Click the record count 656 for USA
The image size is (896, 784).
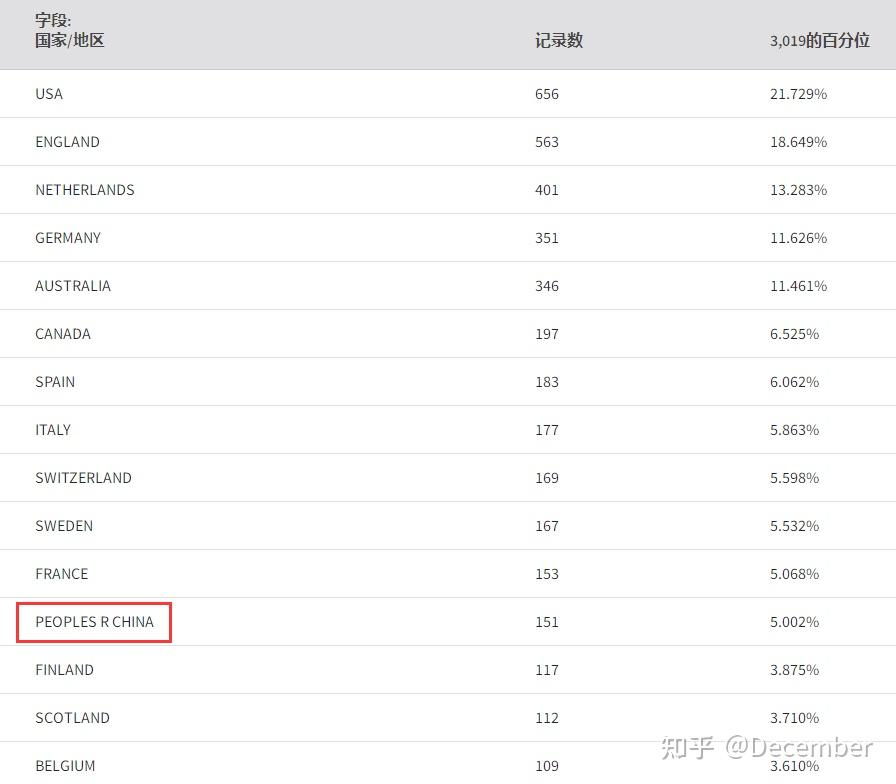[x=547, y=94]
